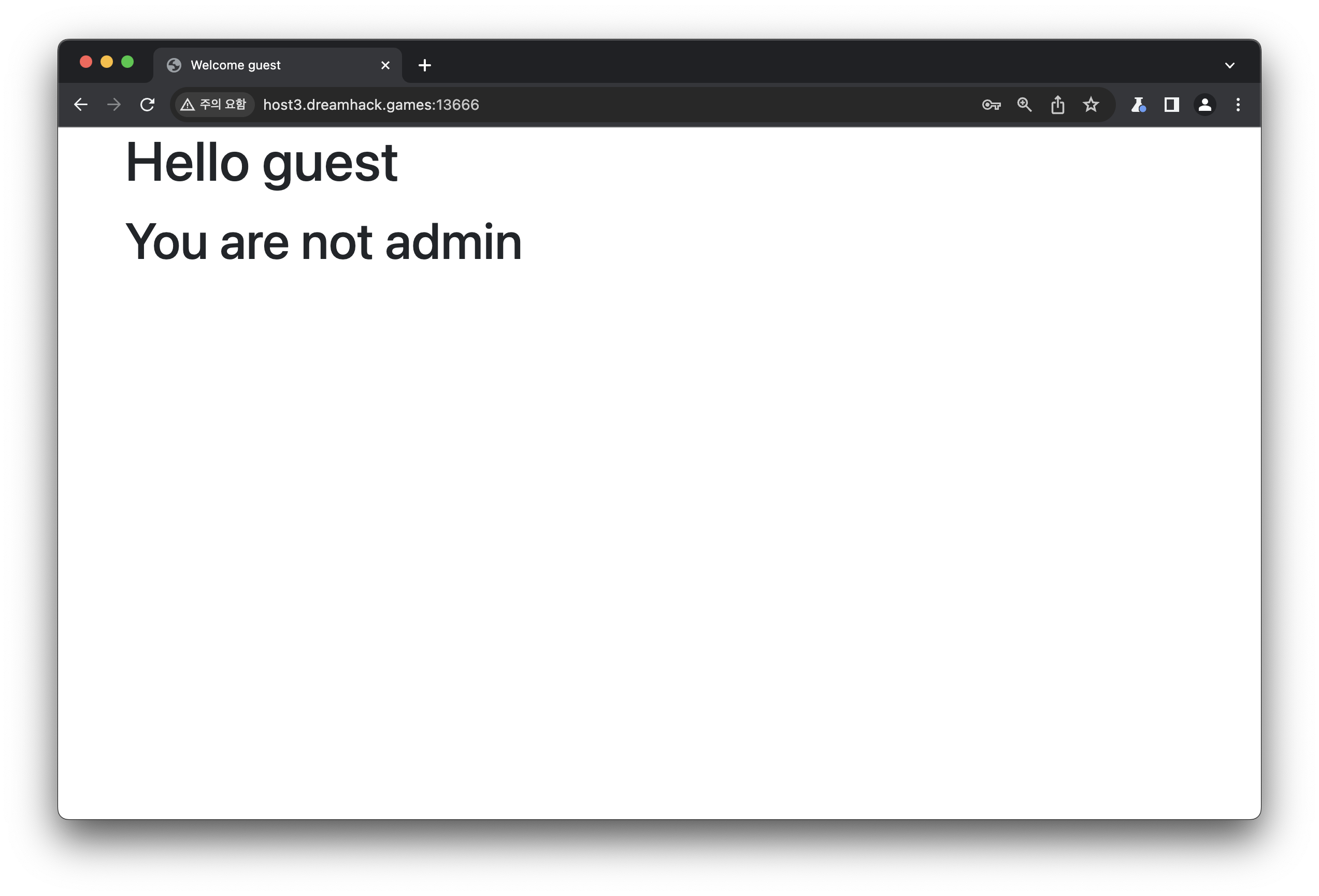This screenshot has height=896, width=1319.
Task: Click the zoom magnifier icon in address bar
Action: click(1024, 105)
